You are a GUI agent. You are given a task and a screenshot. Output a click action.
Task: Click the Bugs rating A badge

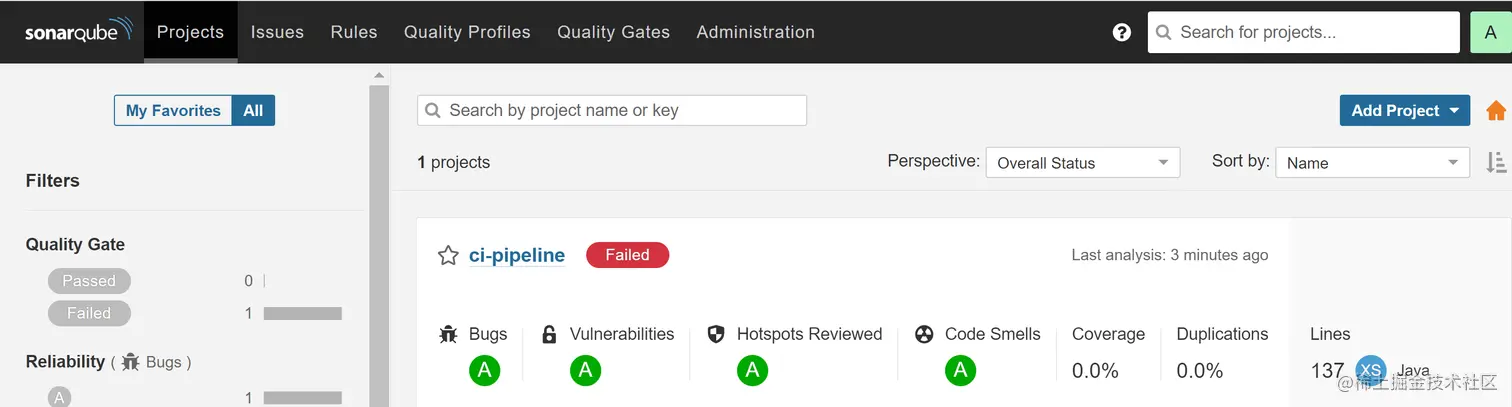(484, 371)
